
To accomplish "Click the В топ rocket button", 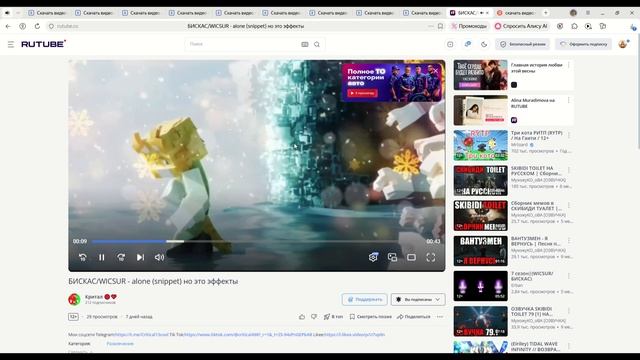I will [333, 317].
